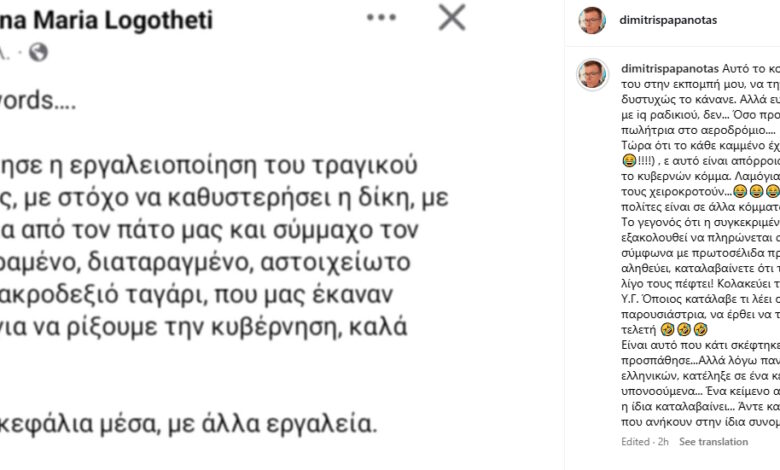780x470 pixels.
Task: Click the Edited 2h timestamp
Action: coord(646,441)
